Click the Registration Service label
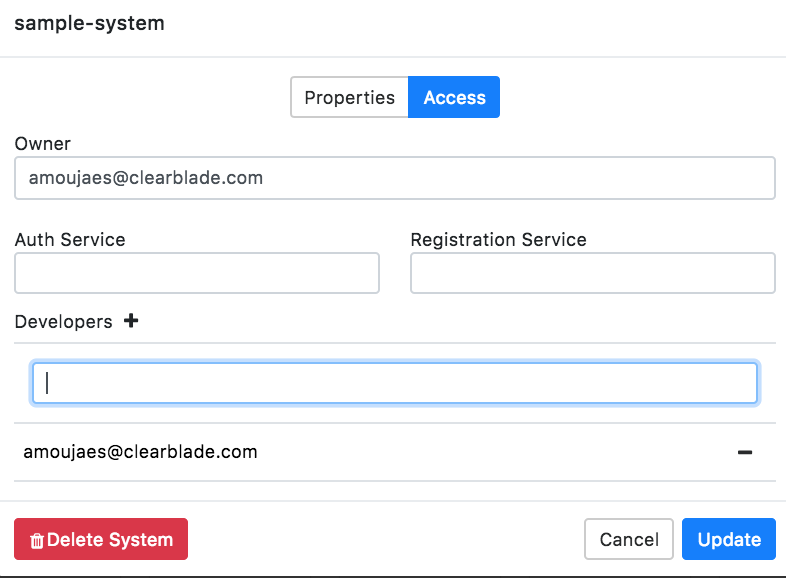The height and width of the screenshot is (578, 786). (498, 240)
